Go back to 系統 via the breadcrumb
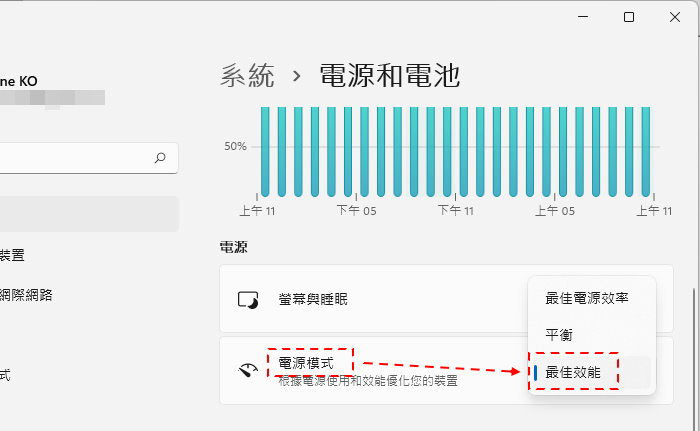The width and height of the screenshot is (700, 431). 246,75
